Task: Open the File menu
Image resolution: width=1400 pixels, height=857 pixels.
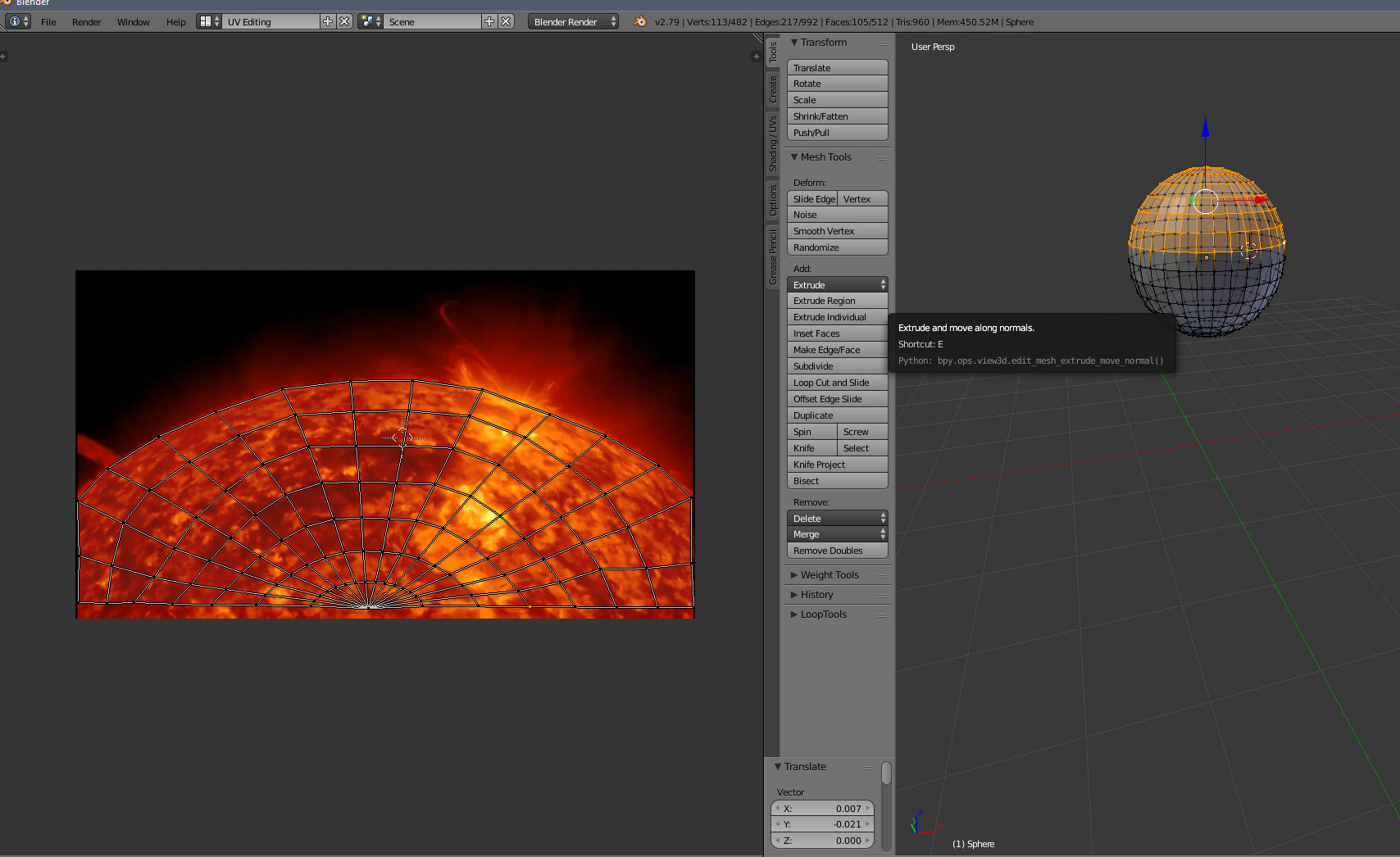Action: [48, 22]
